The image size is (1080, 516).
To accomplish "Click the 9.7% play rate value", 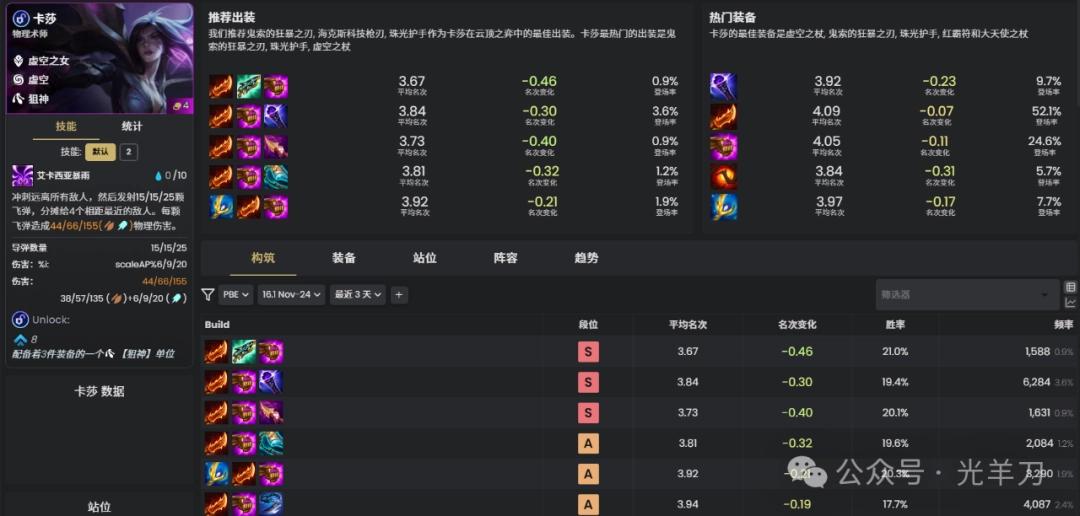I will pyautogui.click(x=1048, y=81).
